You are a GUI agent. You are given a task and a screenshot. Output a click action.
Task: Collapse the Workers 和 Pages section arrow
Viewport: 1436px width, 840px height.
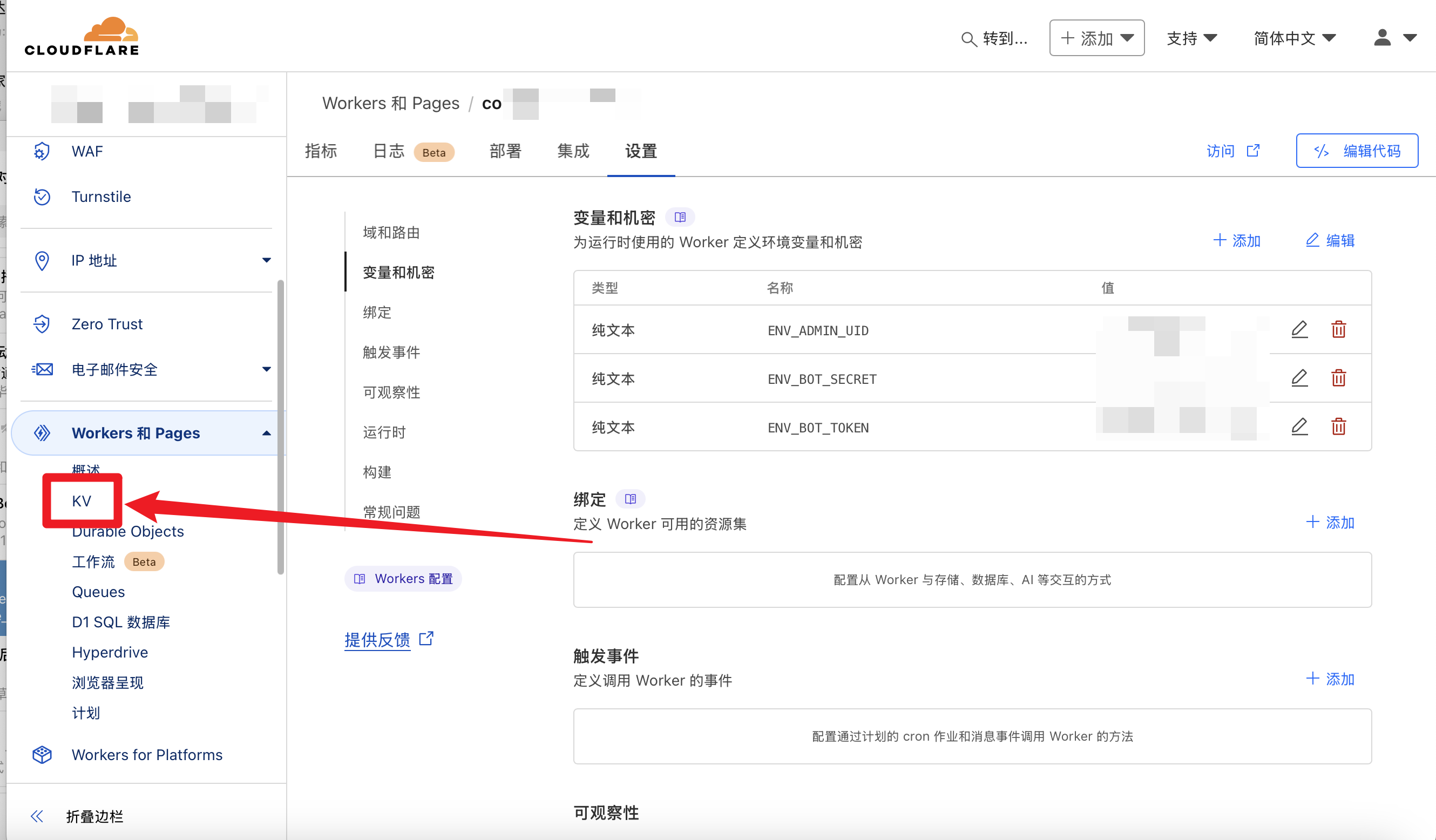pos(266,433)
